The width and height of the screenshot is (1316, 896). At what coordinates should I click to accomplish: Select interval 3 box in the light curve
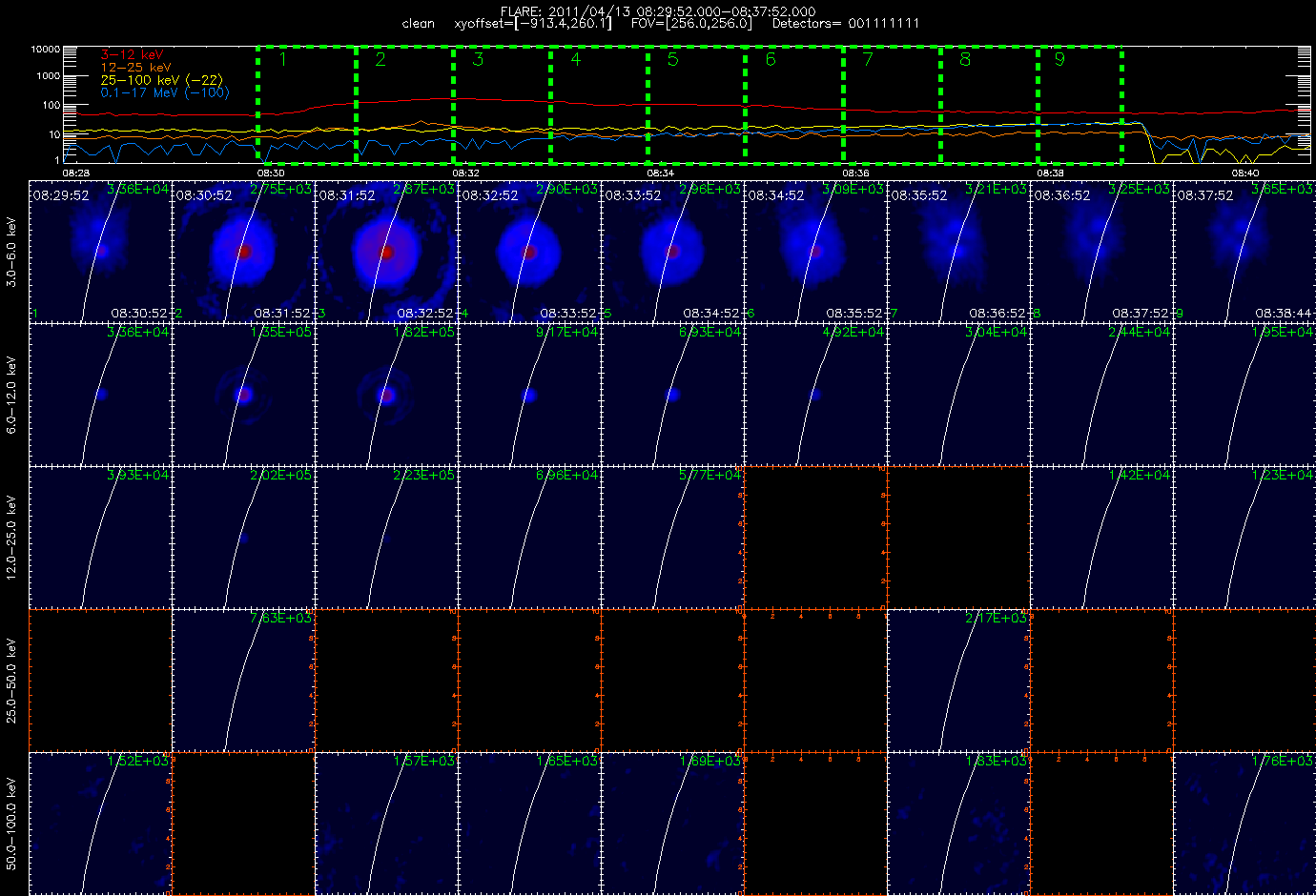pyautogui.click(x=502, y=104)
